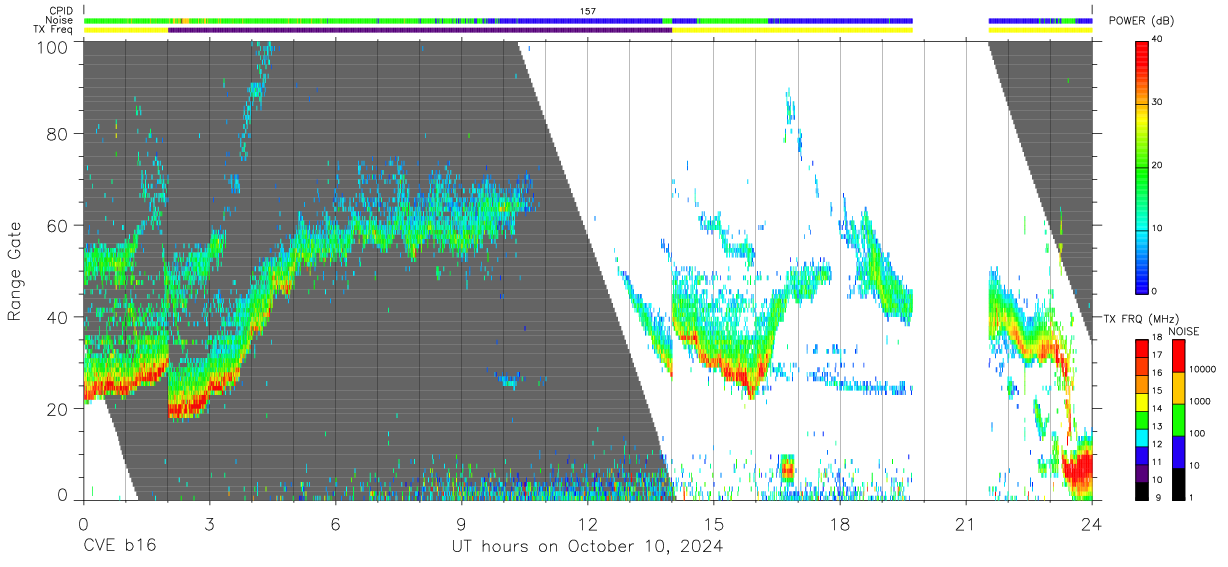Click the "24" UT hour tick label
The width and height of the screenshot is (1228, 567).
[1092, 523]
